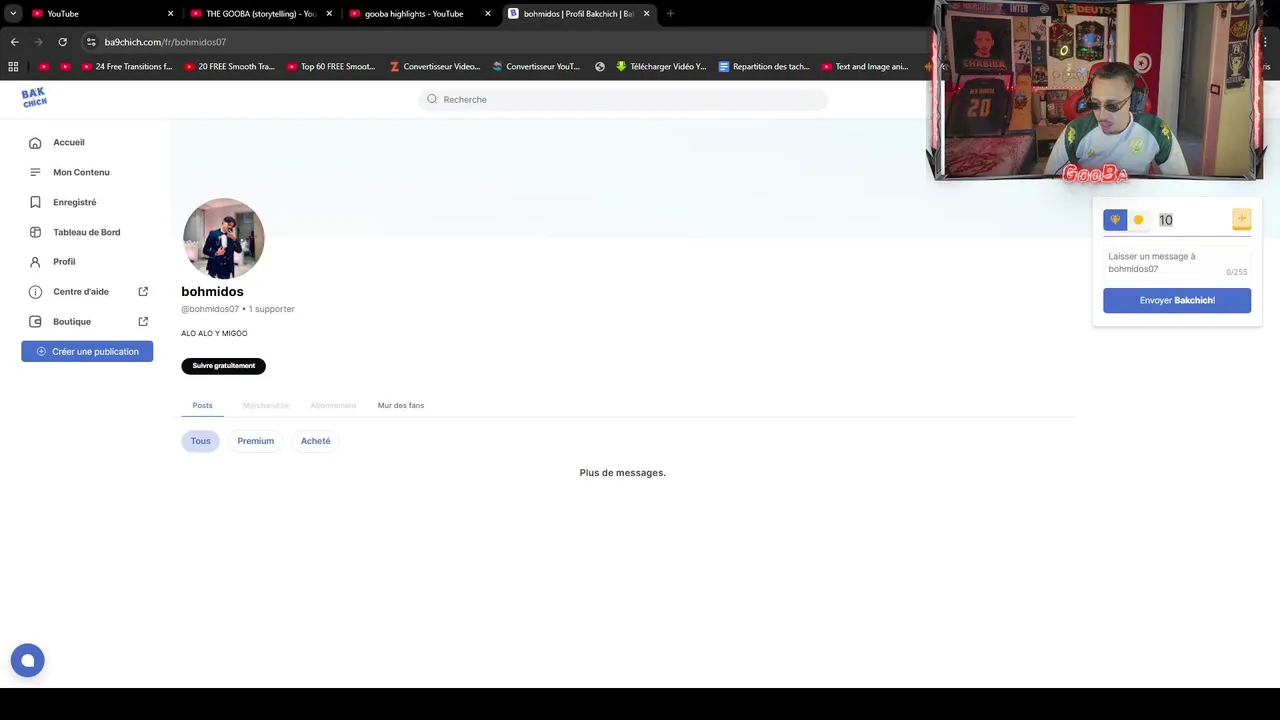Click Envoyer Bakchich! button
1280x720 pixels.
(1177, 300)
